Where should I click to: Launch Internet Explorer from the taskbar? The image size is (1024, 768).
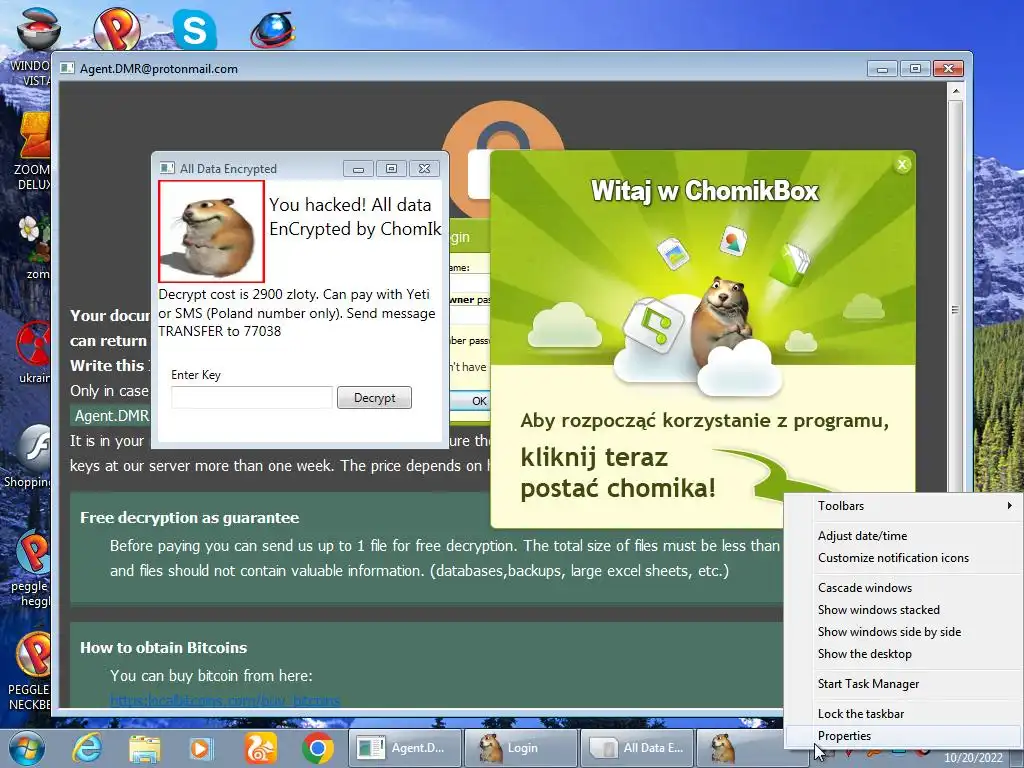87,748
